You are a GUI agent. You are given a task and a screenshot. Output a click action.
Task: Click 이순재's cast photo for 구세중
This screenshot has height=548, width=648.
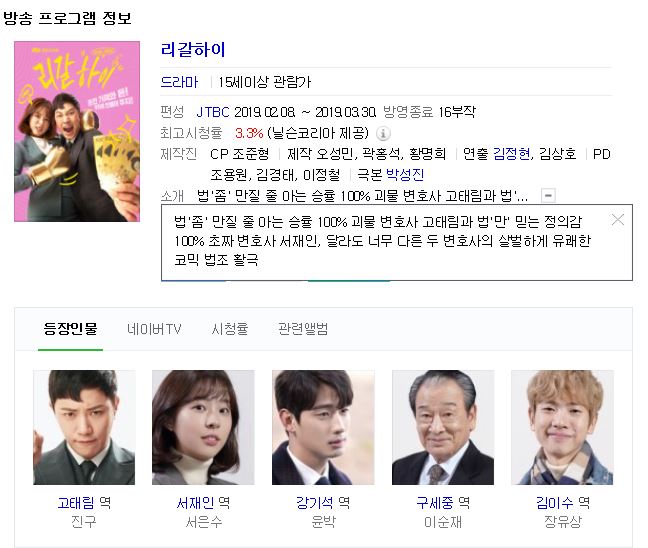[443, 427]
